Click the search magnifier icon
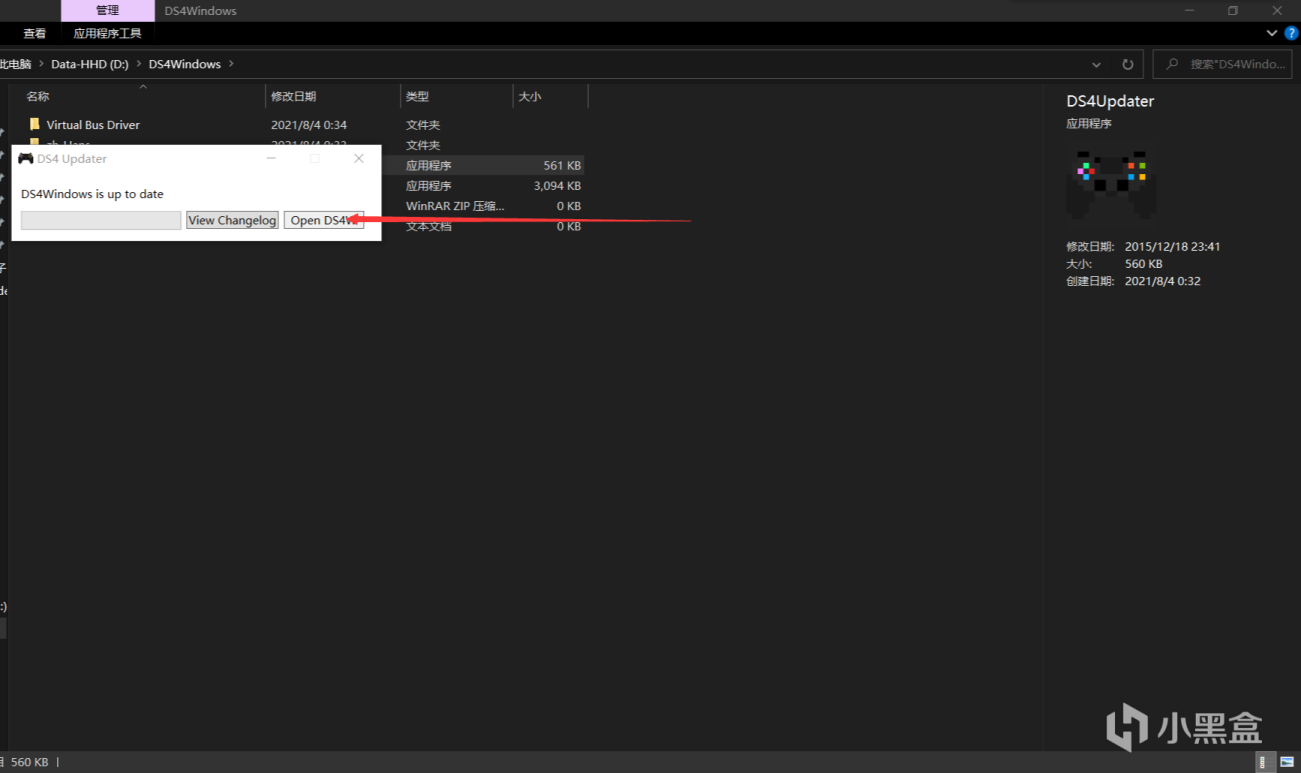This screenshot has width=1301, height=773. pos(1172,64)
